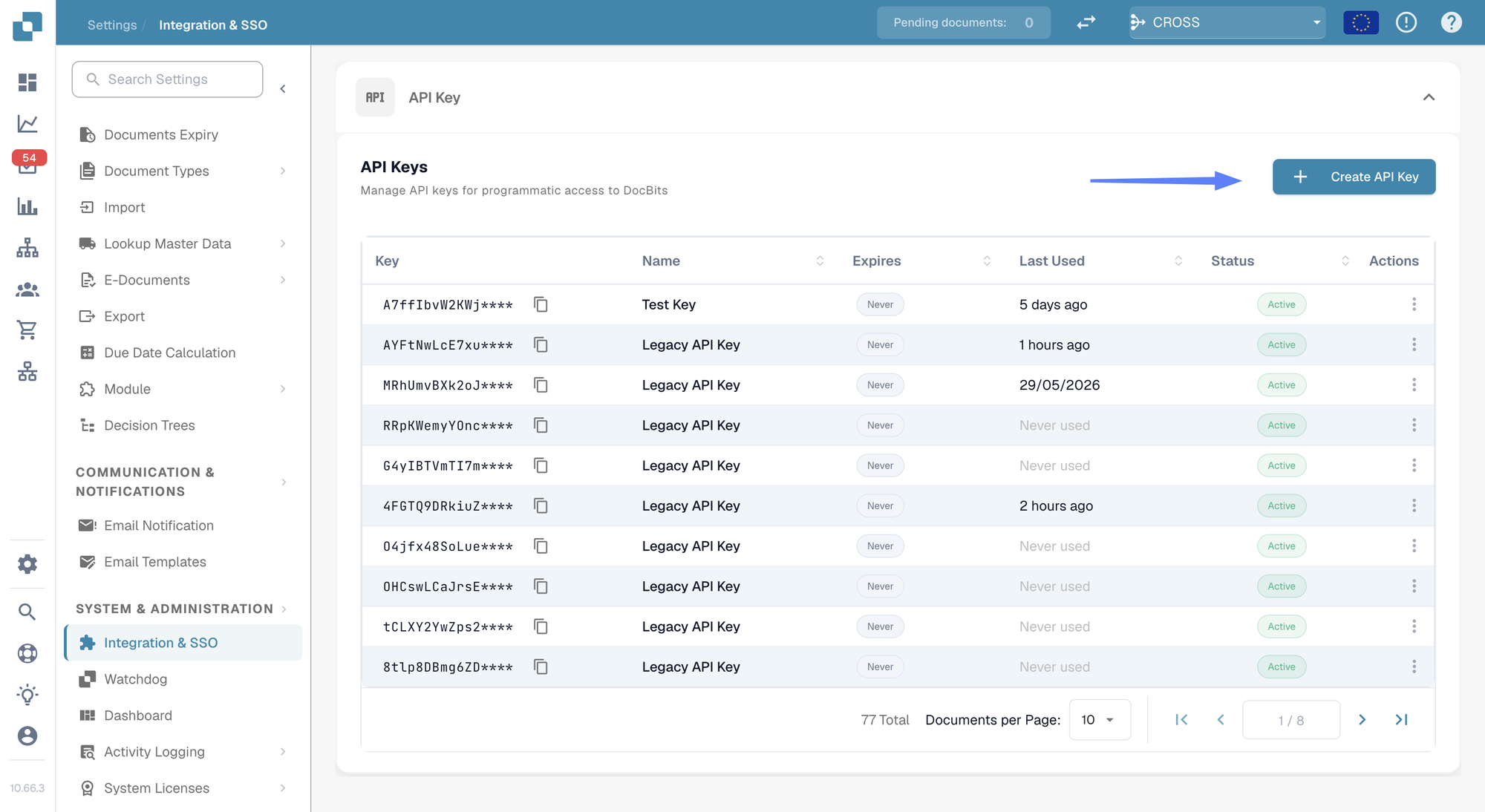The height and width of the screenshot is (812, 1485).
Task: Click the page number field 1 / 8
Action: (x=1291, y=720)
